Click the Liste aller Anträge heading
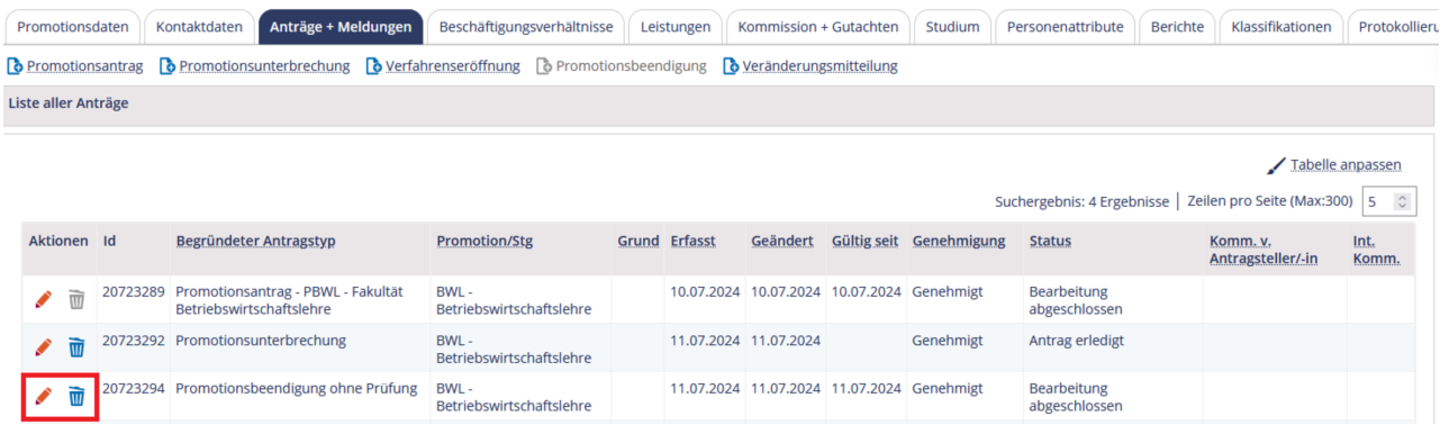This screenshot has width=1440, height=434. point(68,103)
